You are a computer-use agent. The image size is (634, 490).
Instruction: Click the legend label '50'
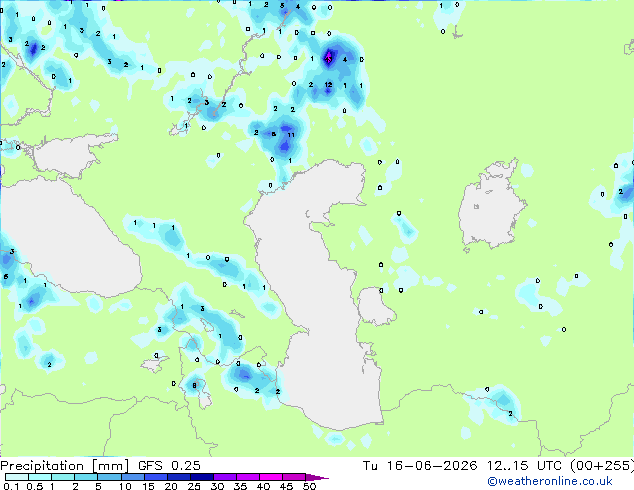click(309, 486)
